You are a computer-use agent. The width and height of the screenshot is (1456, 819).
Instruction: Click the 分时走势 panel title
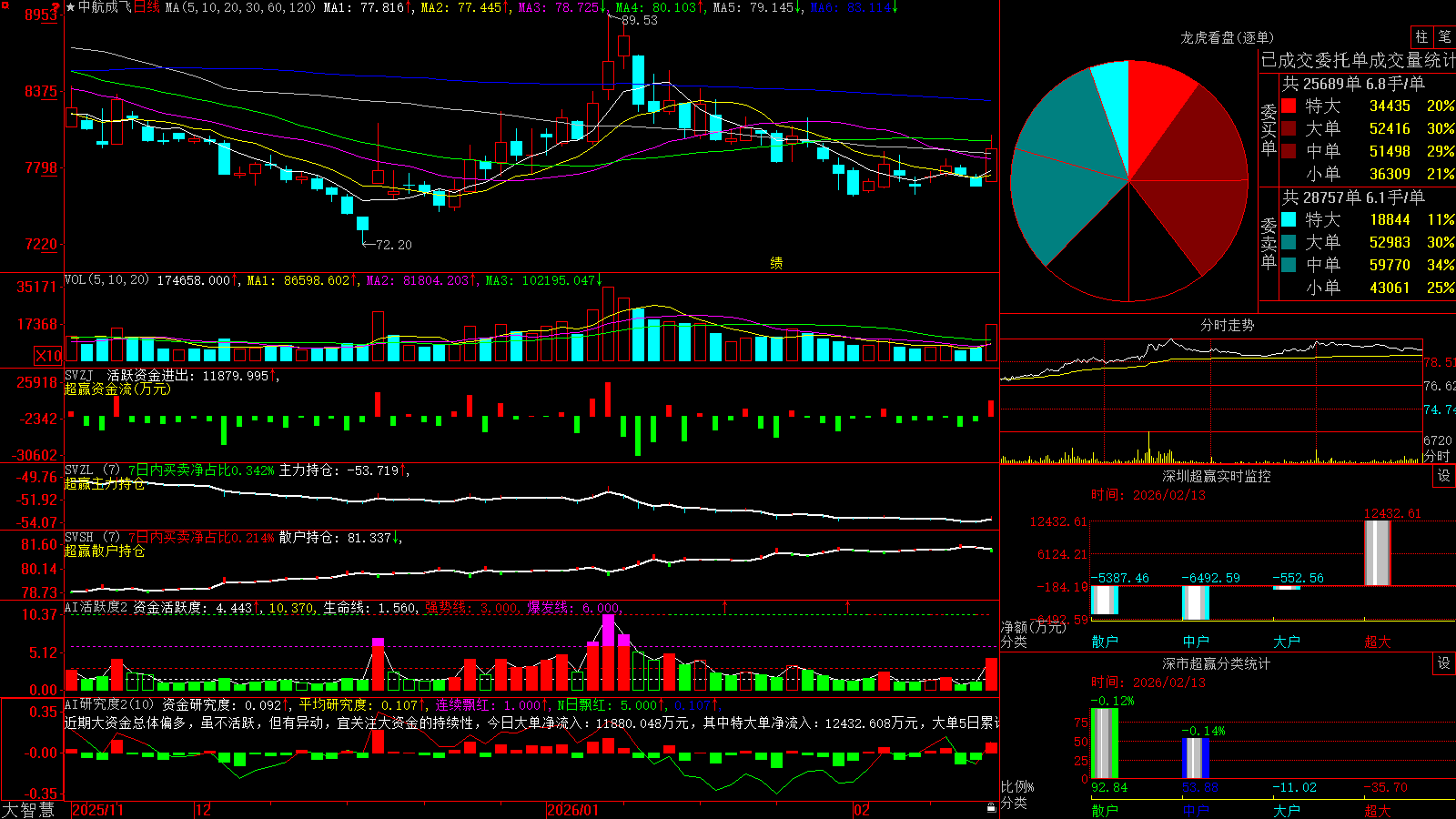click(1227, 325)
